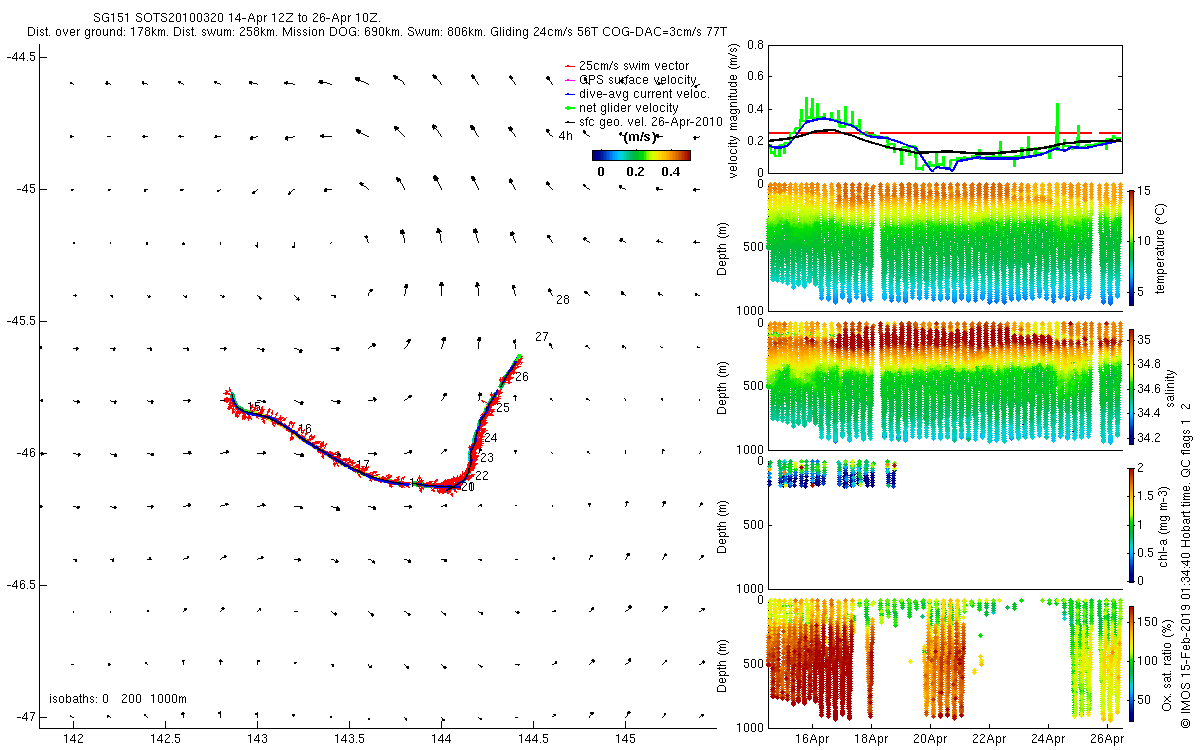Click map latitude tick '-44.5'
The height and width of the screenshot is (750, 1200).
(x=21, y=57)
